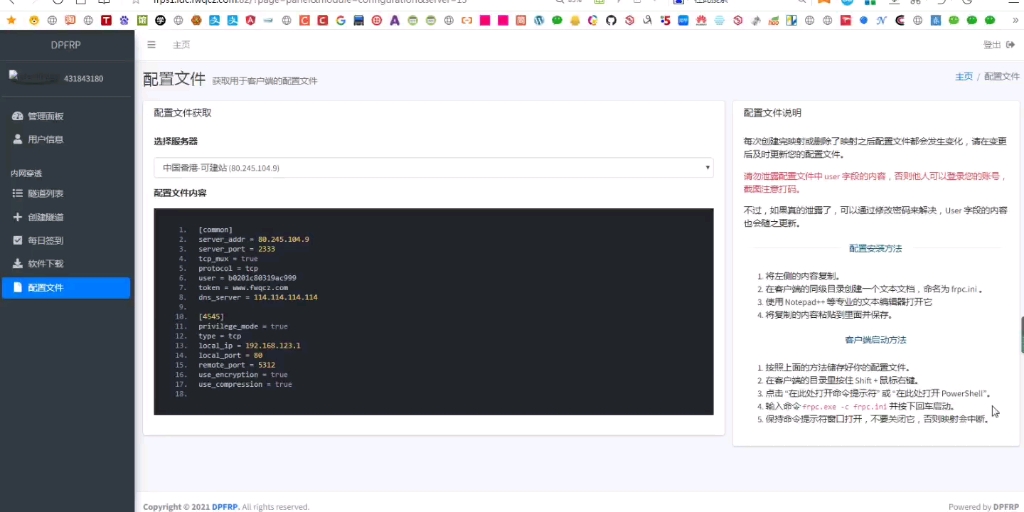Open the blue cursive N bookmark
Image resolution: width=1024 pixels, height=512 pixels.
pos(882,20)
